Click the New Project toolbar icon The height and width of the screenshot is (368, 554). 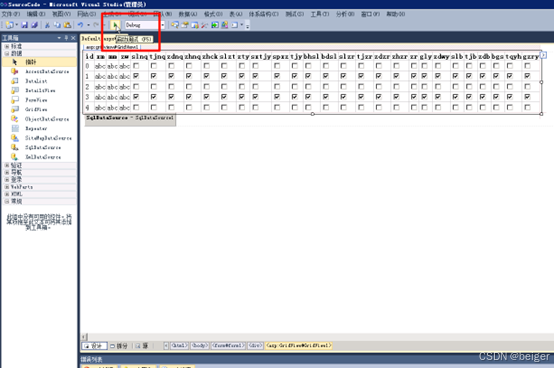(x=10, y=25)
